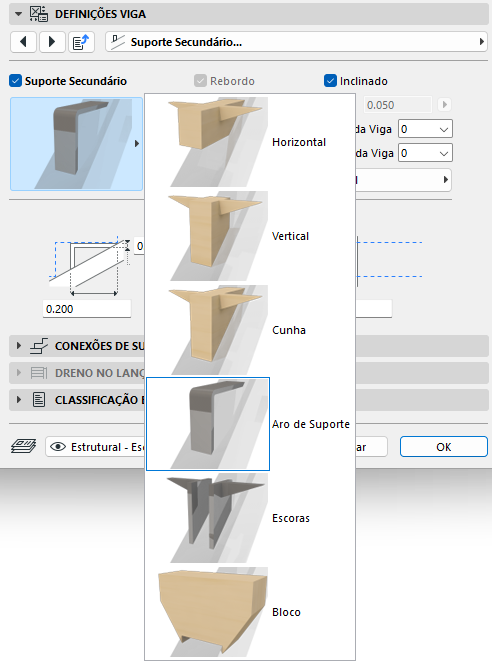Screen dimensions: 492x667
Task: Toggle the disabled Rebordo checkbox
Action: tap(200, 81)
